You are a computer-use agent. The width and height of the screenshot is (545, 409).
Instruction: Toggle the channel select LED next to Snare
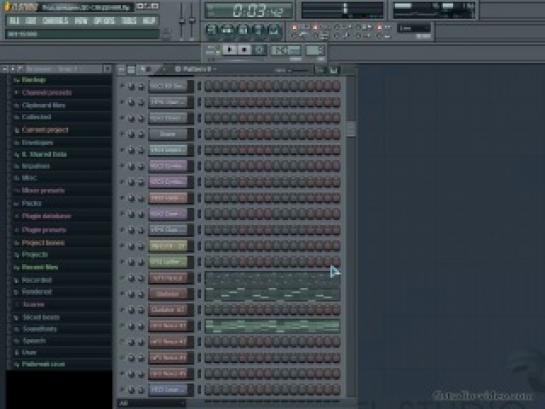(199, 134)
